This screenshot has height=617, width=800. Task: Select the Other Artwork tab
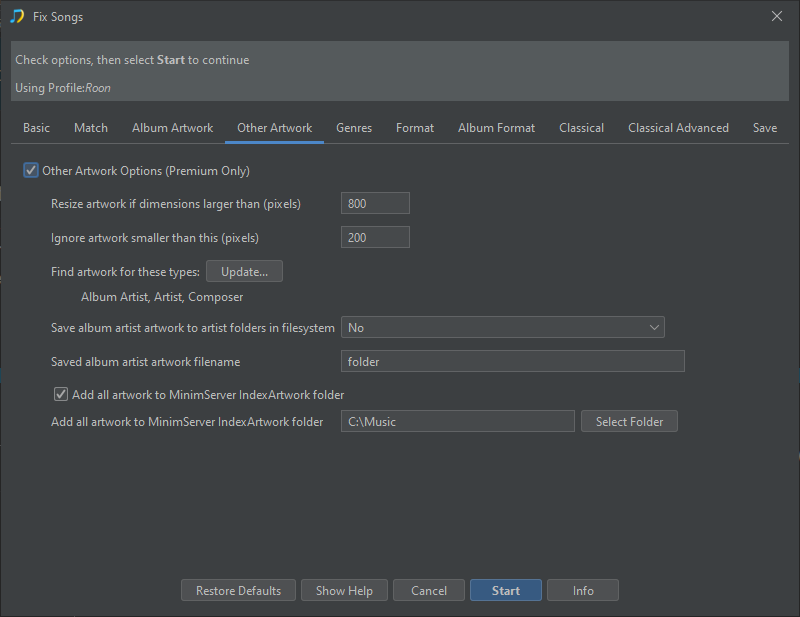point(274,128)
